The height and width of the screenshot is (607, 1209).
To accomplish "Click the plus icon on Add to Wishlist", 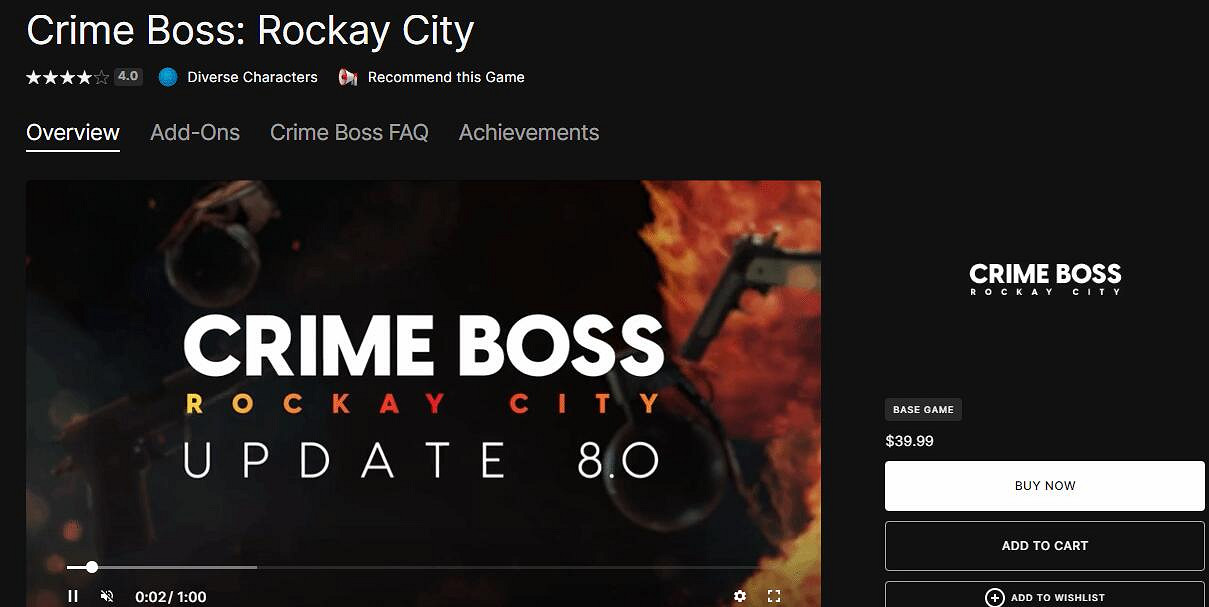I will [x=994, y=597].
